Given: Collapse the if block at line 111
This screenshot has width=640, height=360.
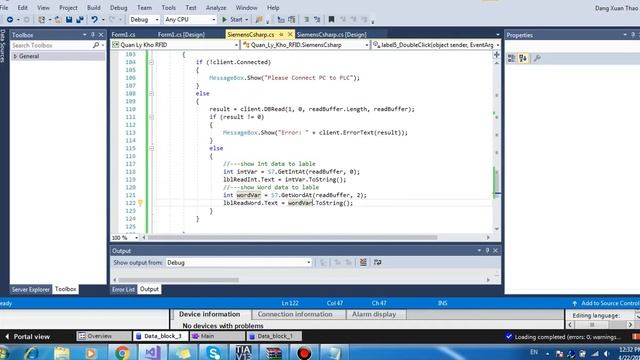Looking at the screenshot, I should click(151, 117).
